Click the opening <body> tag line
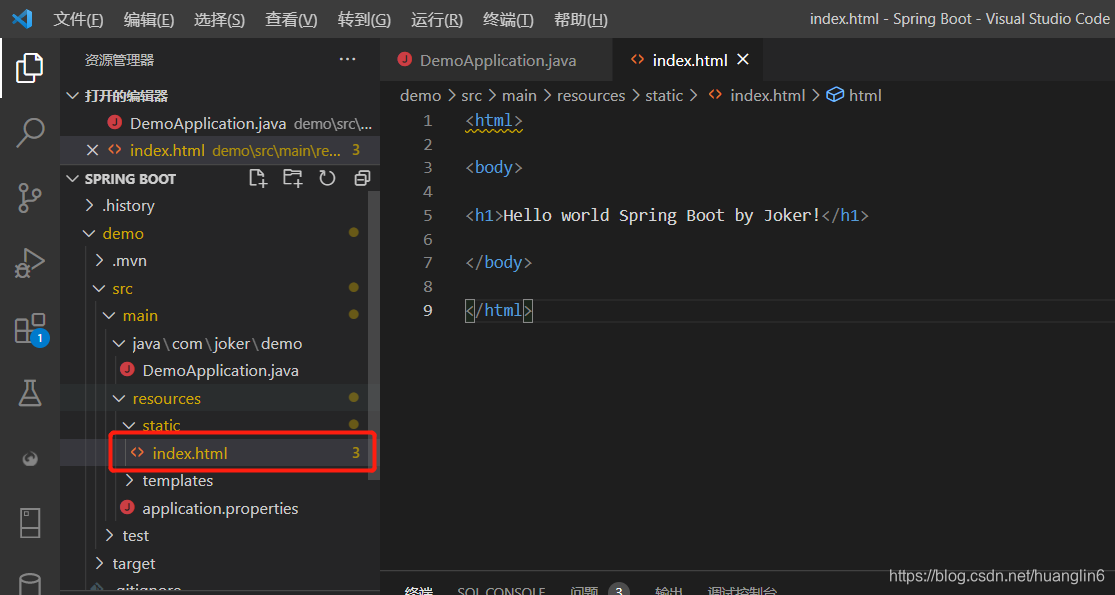Screen dimensions: 1115x595 point(494,168)
